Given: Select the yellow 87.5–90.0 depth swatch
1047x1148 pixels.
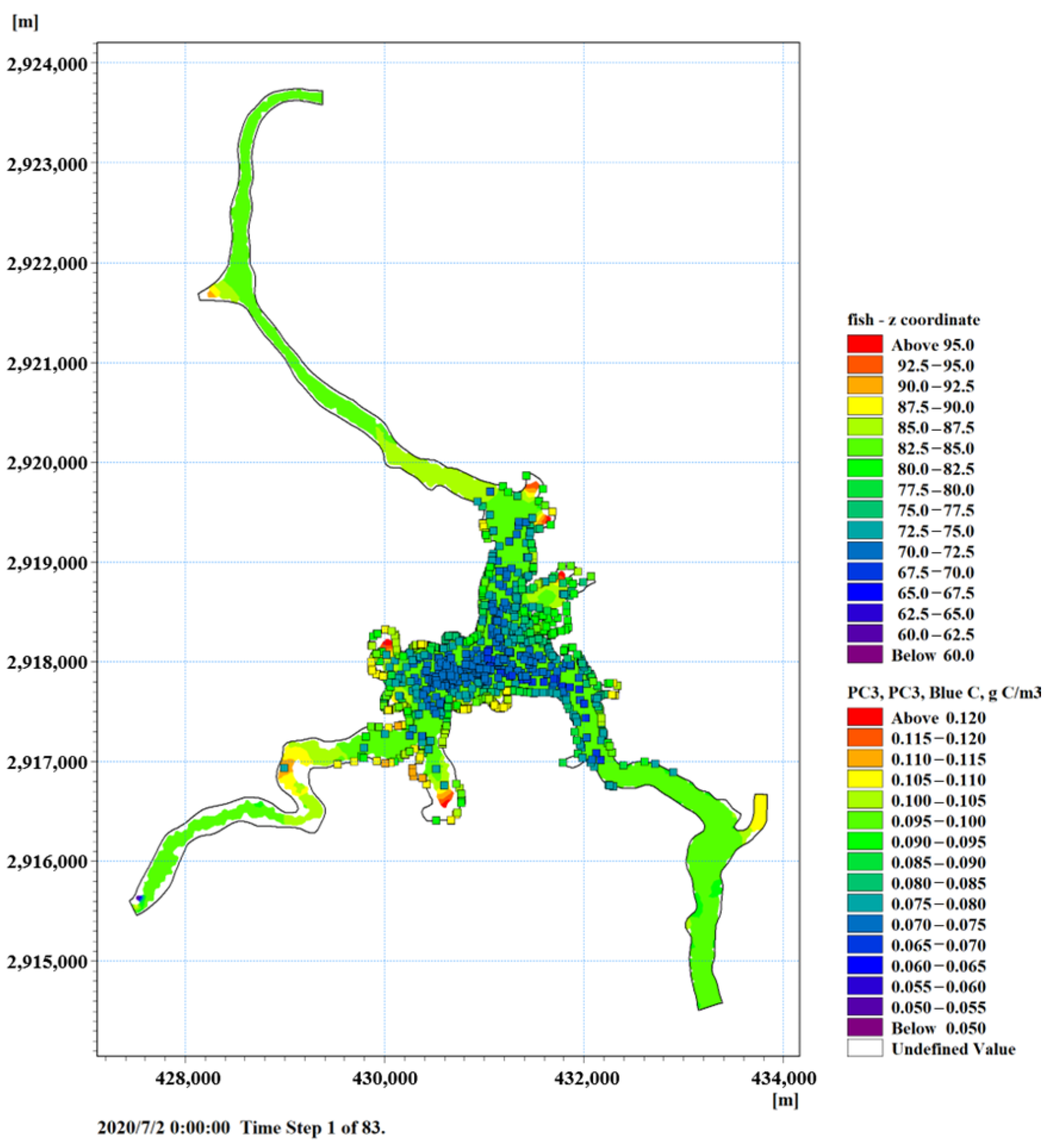Looking at the screenshot, I should pyautogui.click(x=864, y=406).
